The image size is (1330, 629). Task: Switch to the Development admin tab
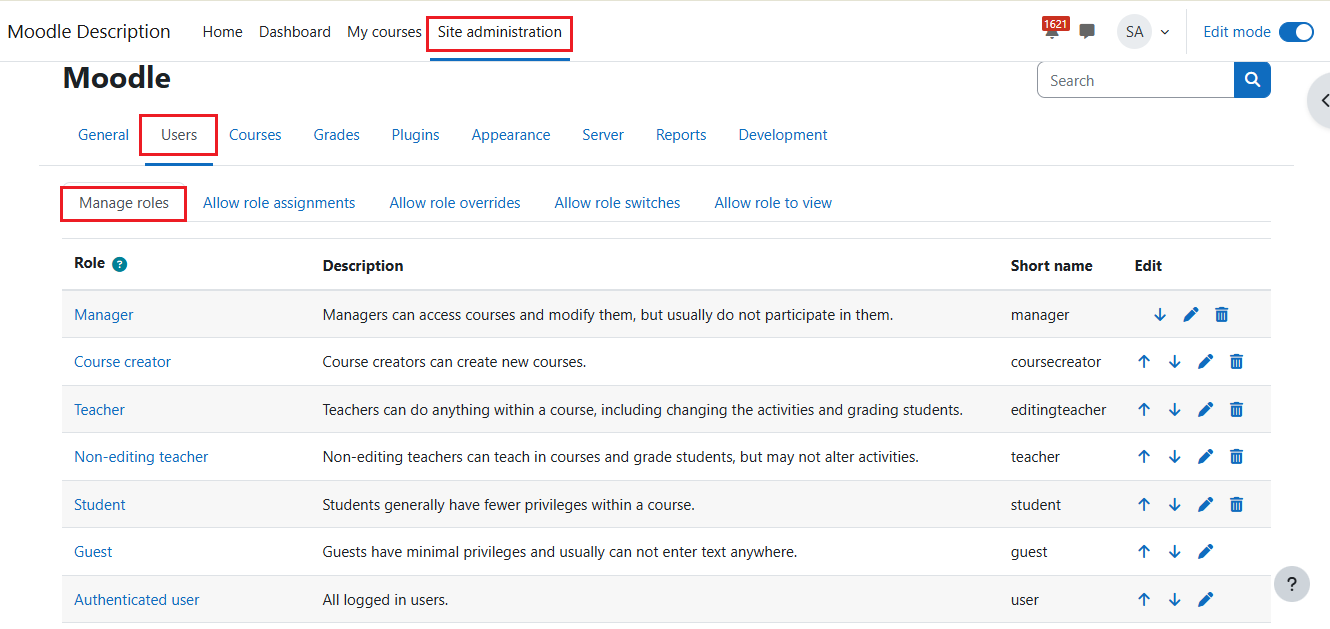coord(783,135)
